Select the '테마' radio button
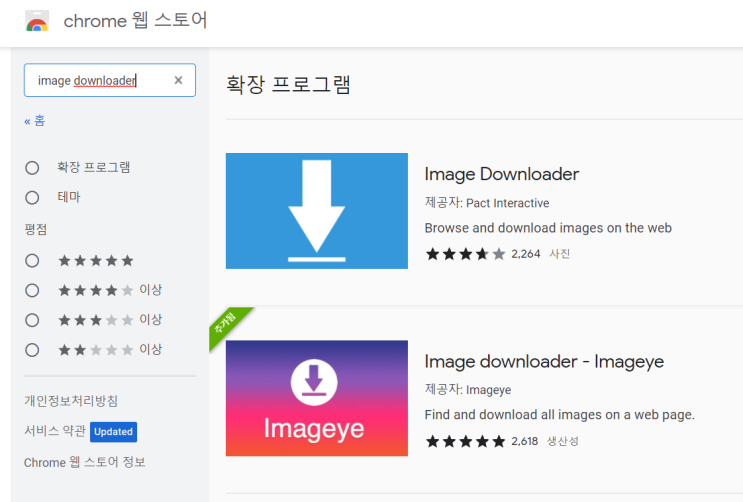743x502 pixels. 32,197
